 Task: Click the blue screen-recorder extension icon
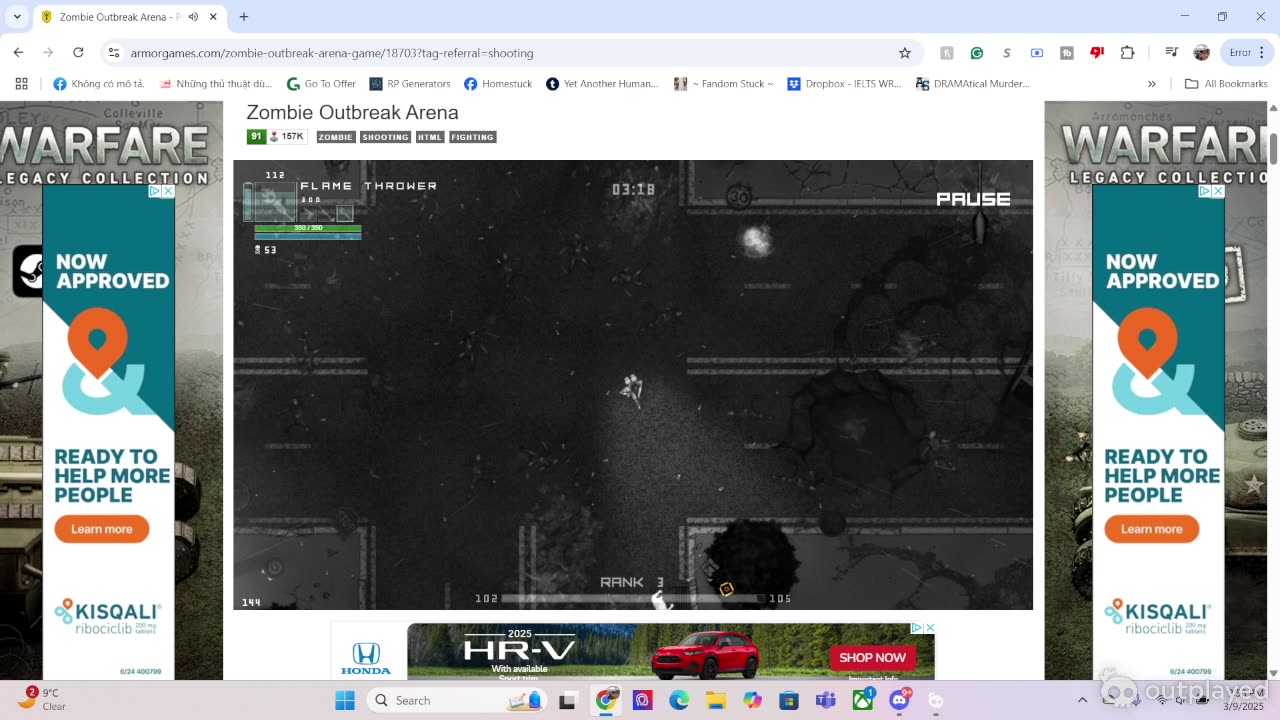(1037, 53)
